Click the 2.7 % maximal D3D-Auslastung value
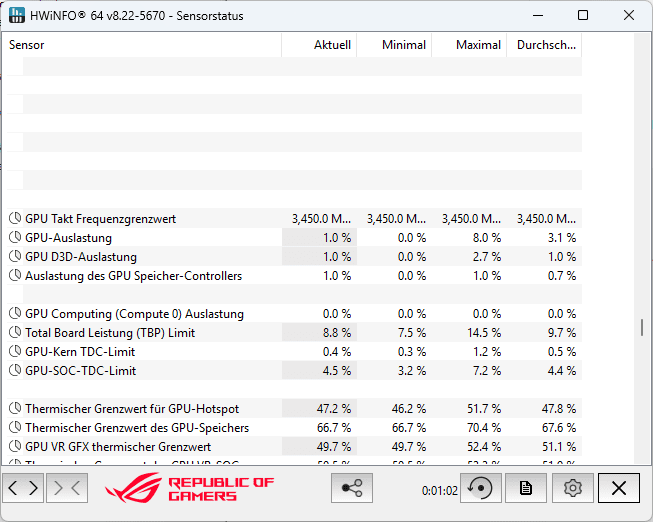Viewport: 653px width, 522px height. (487, 257)
